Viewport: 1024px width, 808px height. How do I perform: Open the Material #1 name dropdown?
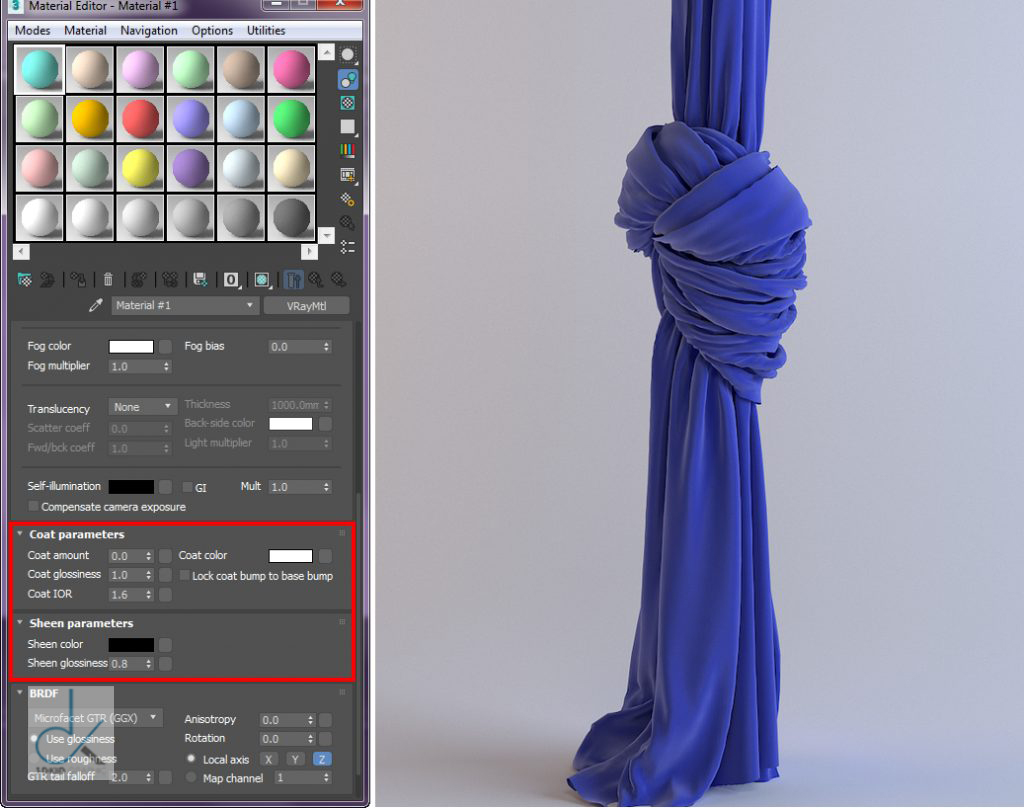pyautogui.click(x=185, y=305)
